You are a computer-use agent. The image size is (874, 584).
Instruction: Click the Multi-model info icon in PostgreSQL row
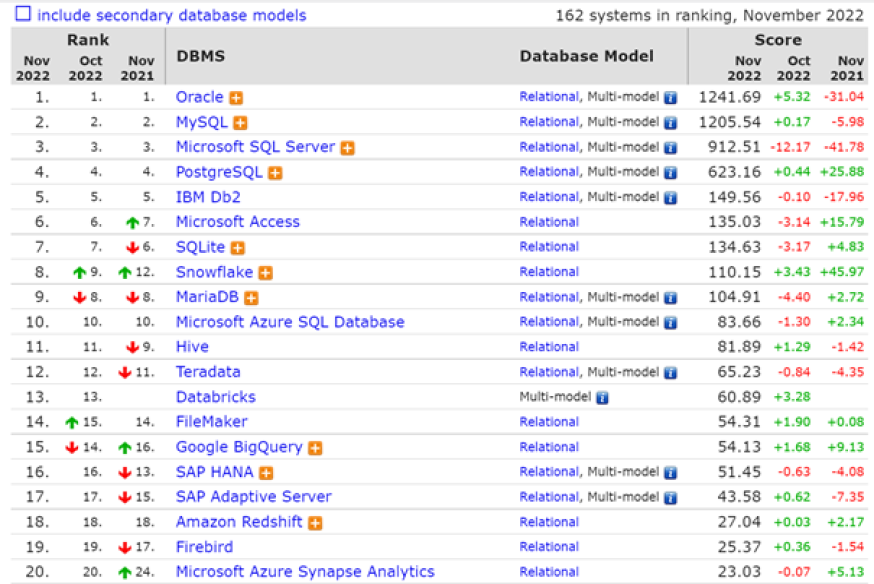click(x=671, y=173)
